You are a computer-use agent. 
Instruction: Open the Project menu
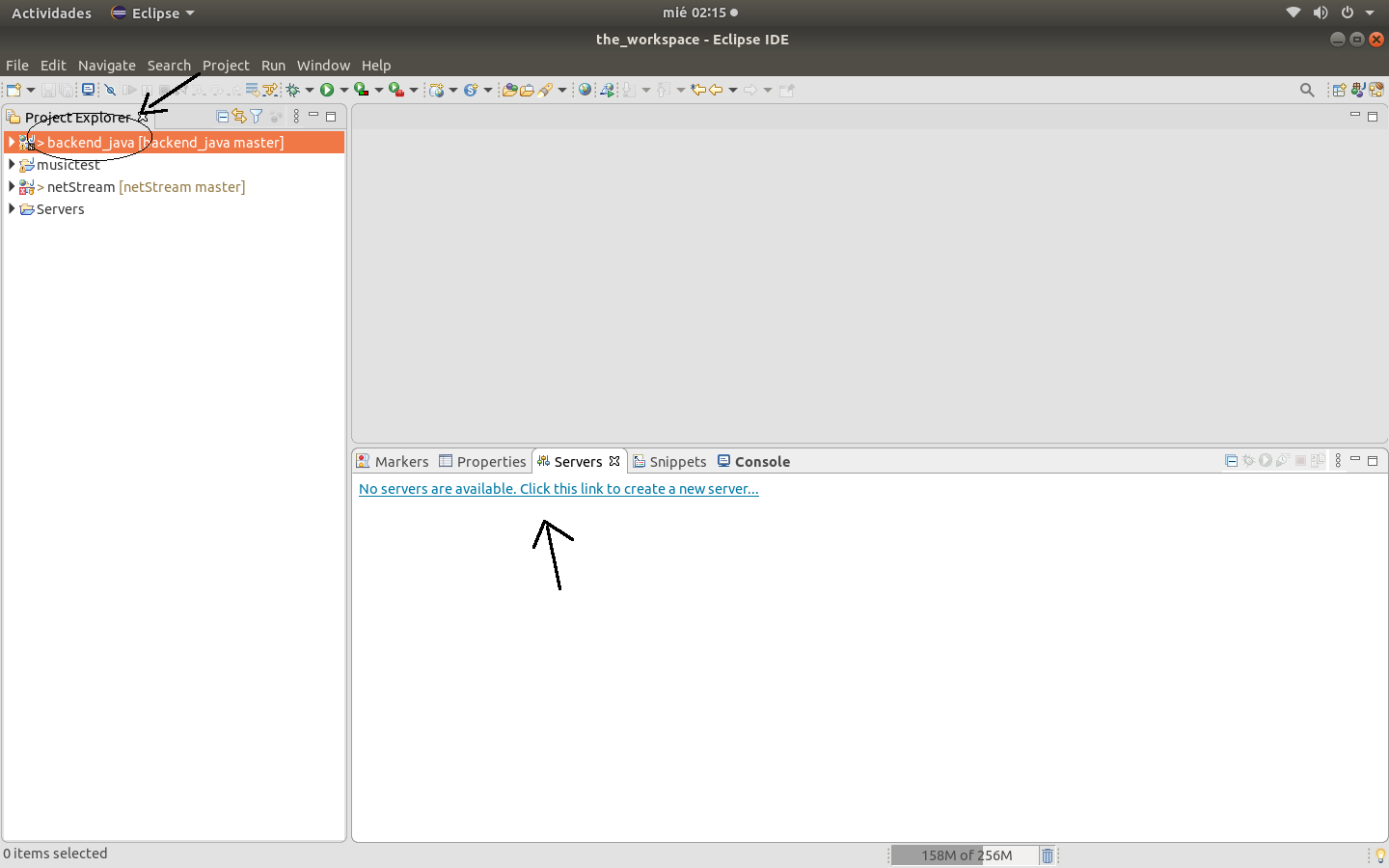coord(226,66)
